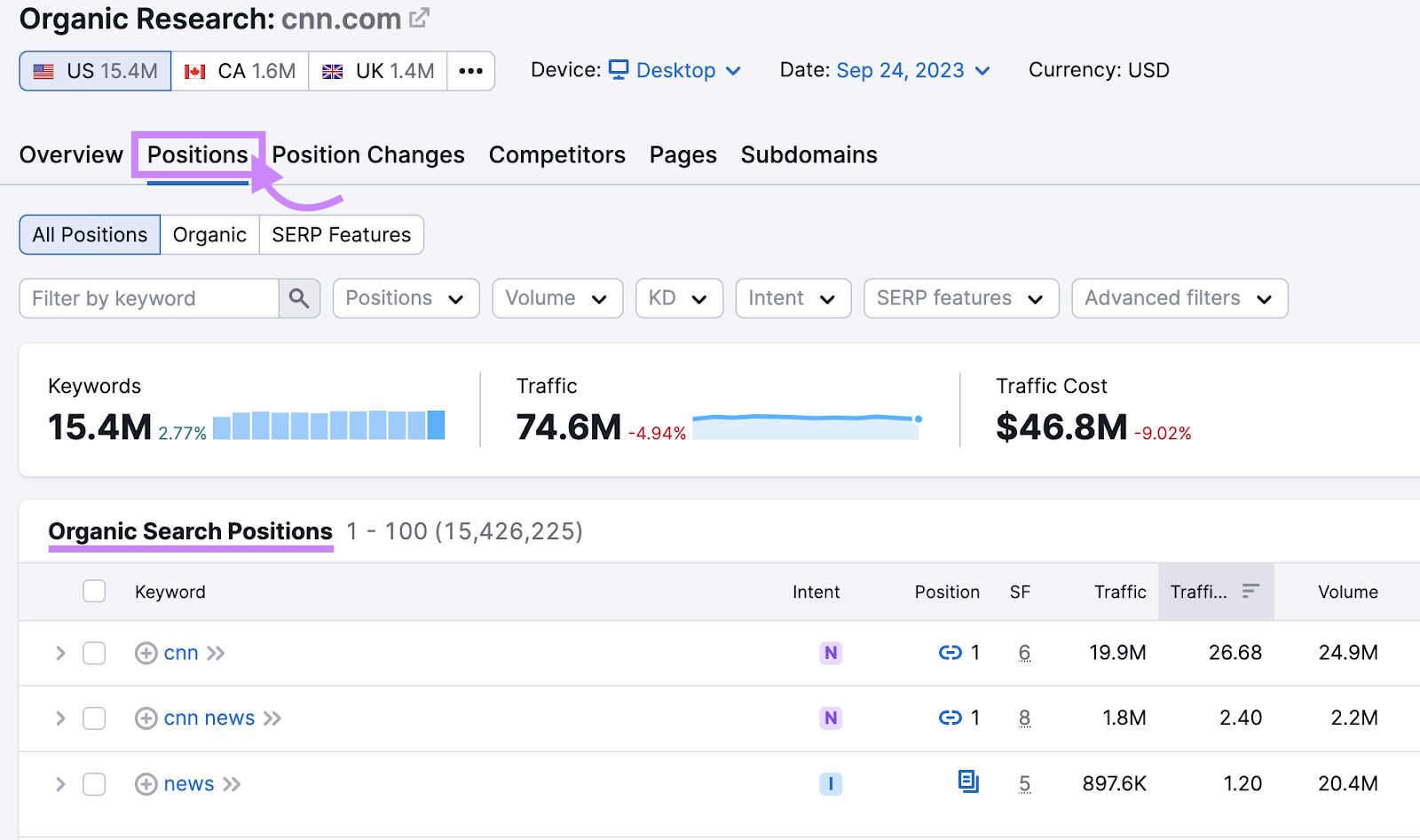Open the Volume filter dropdown
The image size is (1420, 840).
tap(556, 298)
